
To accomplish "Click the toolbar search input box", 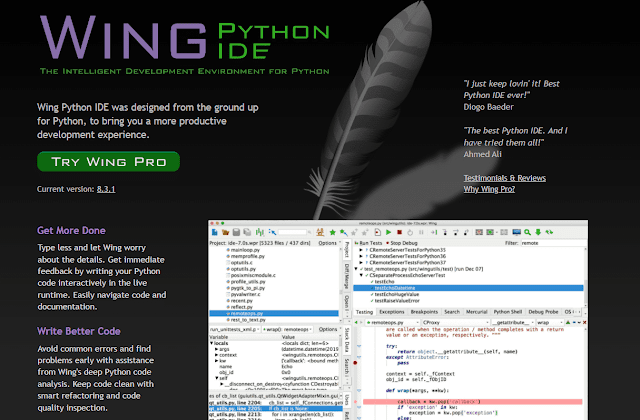I will click(292, 232).
